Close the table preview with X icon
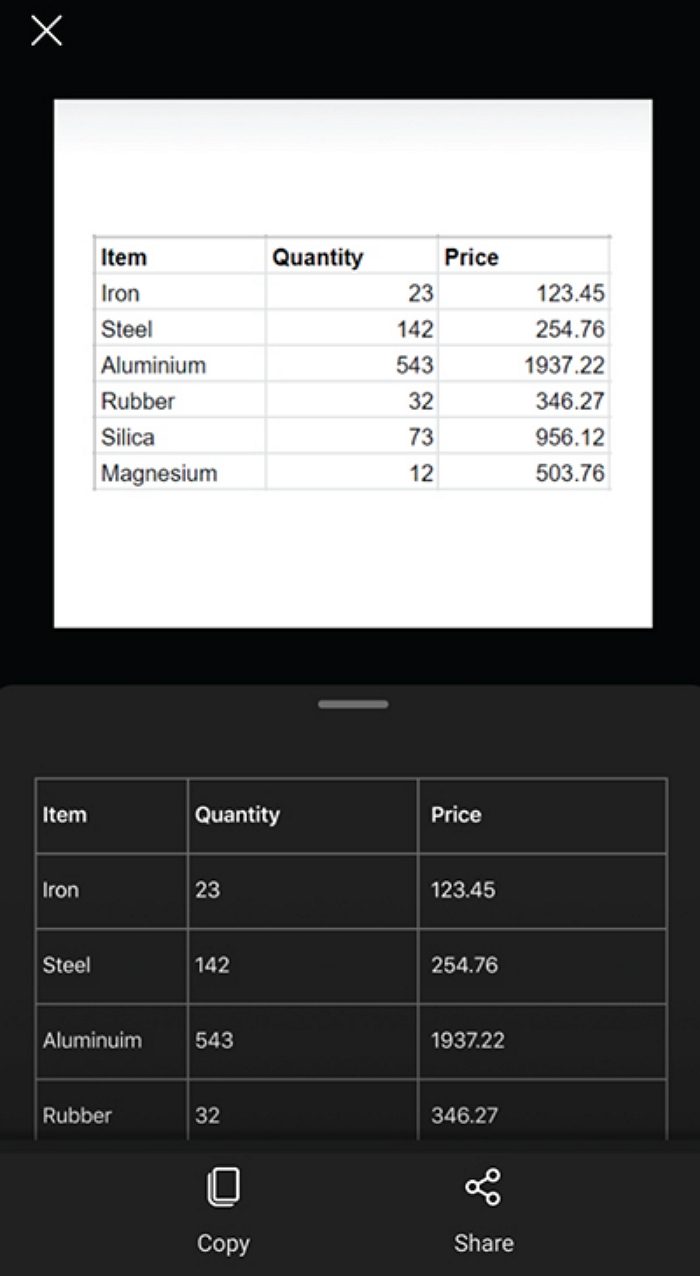The image size is (700, 1276). click(46, 31)
